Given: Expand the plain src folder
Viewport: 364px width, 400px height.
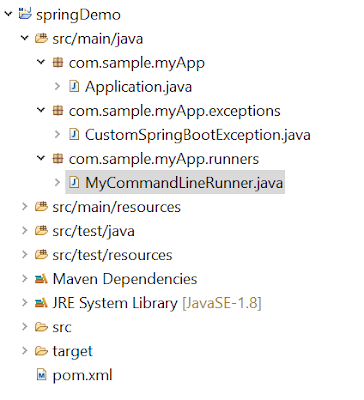Looking at the screenshot, I should 25,327.
